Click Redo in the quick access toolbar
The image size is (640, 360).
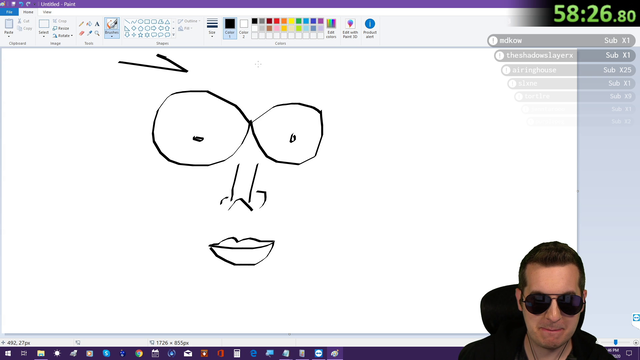coord(28,4)
